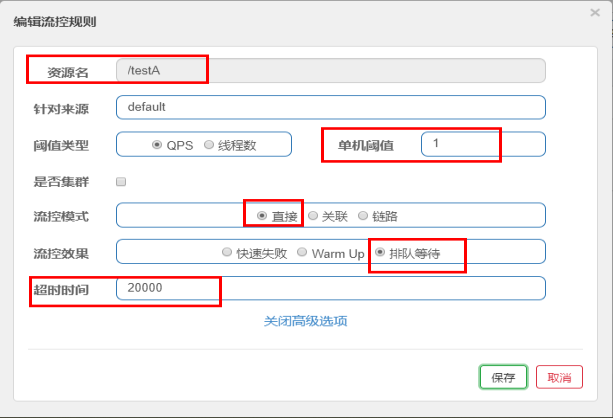Click the 针对来源 label
The width and height of the screenshot is (613, 418).
(61, 109)
